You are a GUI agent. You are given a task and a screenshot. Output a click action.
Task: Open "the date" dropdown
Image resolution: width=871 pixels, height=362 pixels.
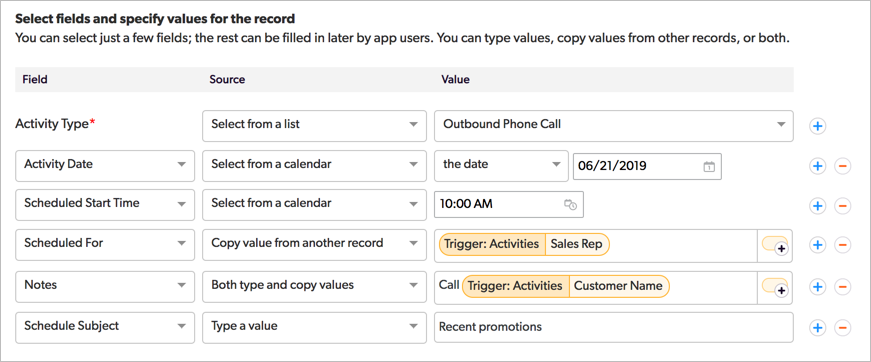point(501,165)
